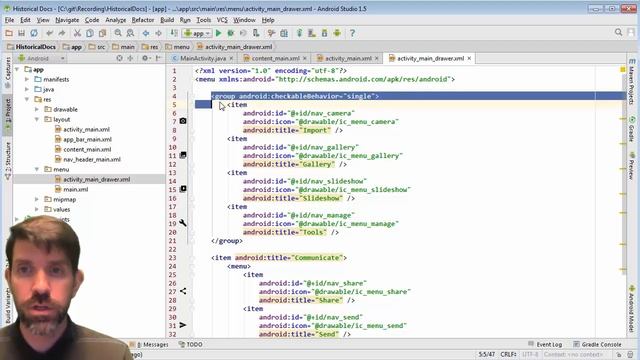Click the share gutter icon on line 27
This screenshot has width=640, height=360.
pyautogui.click(x=183, y=291)
